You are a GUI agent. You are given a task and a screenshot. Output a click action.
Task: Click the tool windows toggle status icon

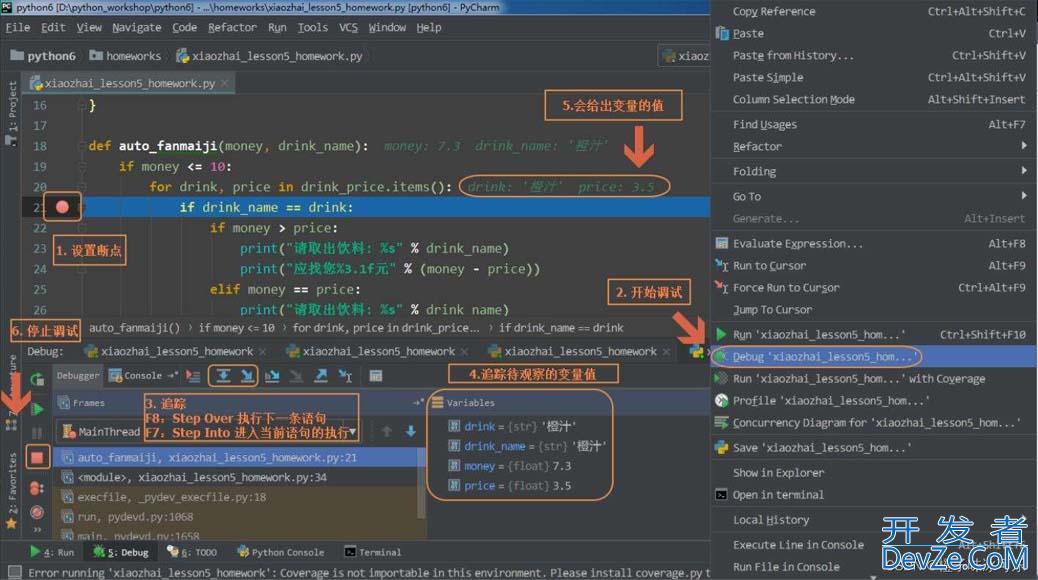click(x=14, y=572)
